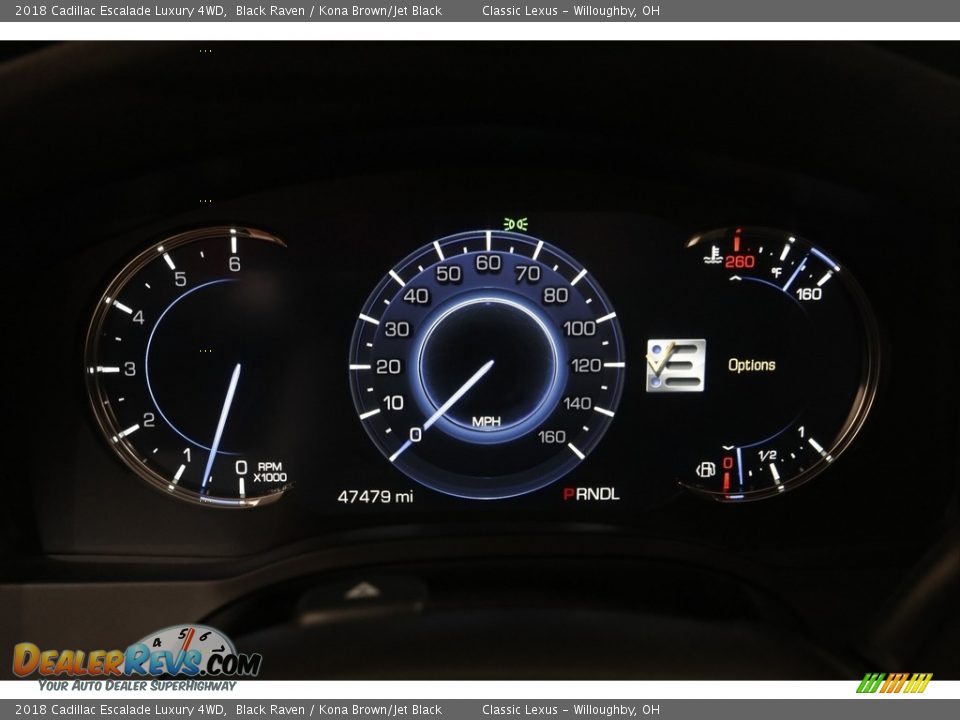The image size is (960, 720).
Task: Click the 10 mark on the speedometer
Action: point(393,403)
